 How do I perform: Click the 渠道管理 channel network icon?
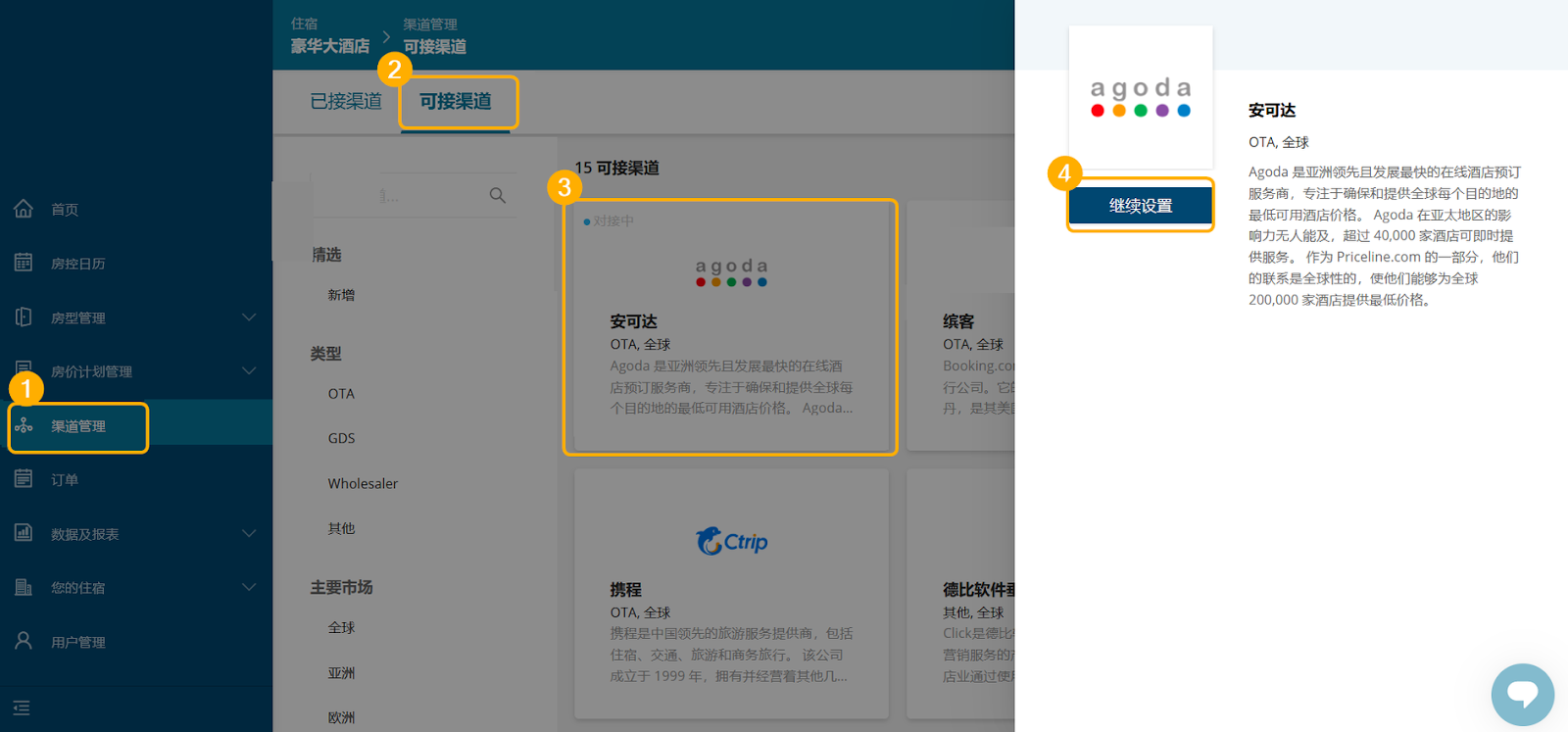[24, 425]
